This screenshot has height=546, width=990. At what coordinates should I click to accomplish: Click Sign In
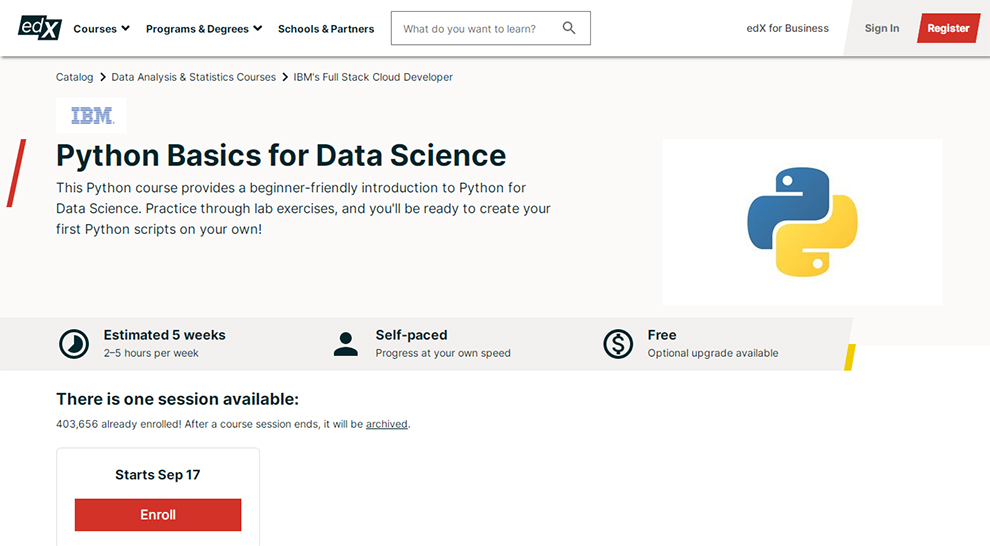(881, 28)
